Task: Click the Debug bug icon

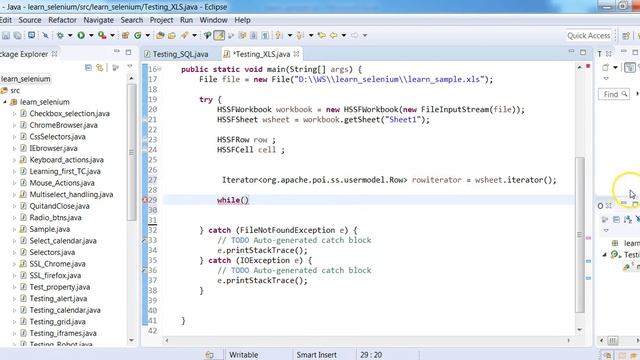Action: pos(60,36)
